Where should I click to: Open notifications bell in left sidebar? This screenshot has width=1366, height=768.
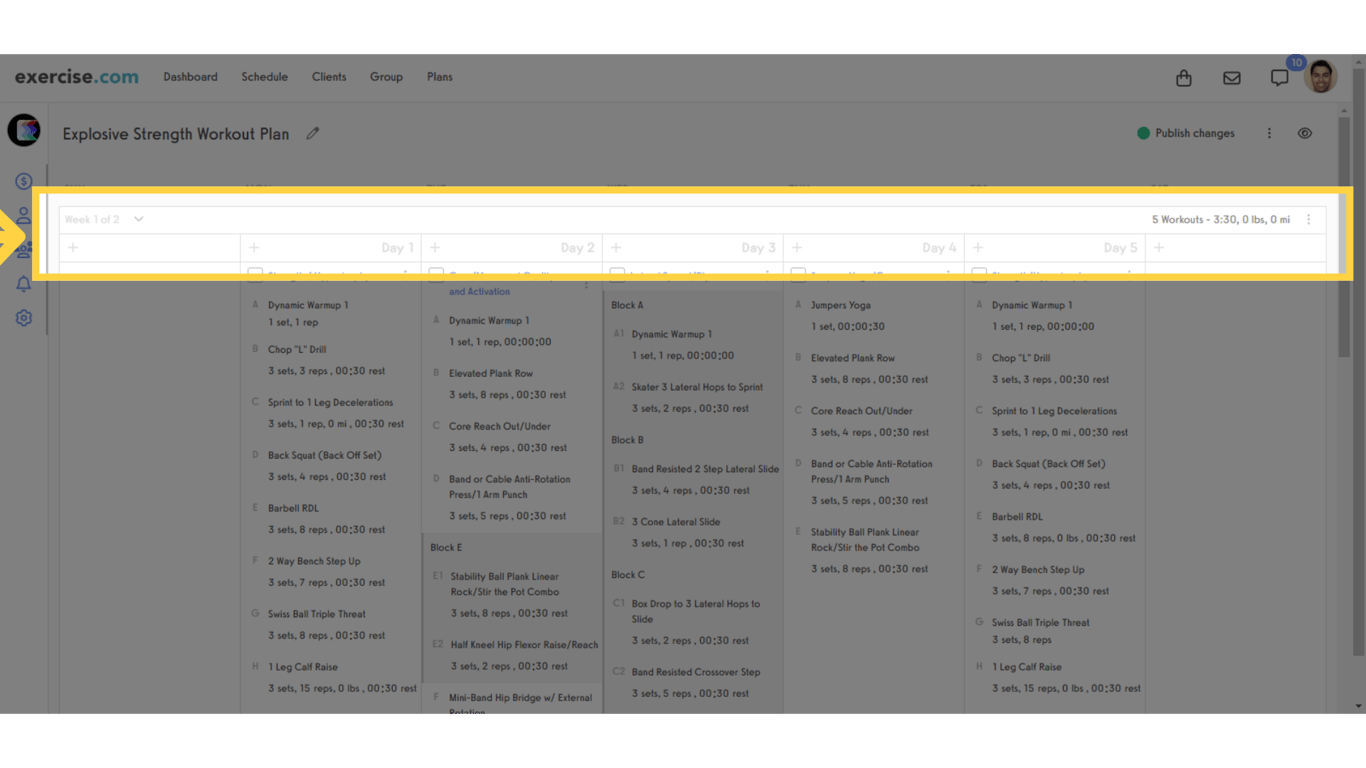coord(24,284)
